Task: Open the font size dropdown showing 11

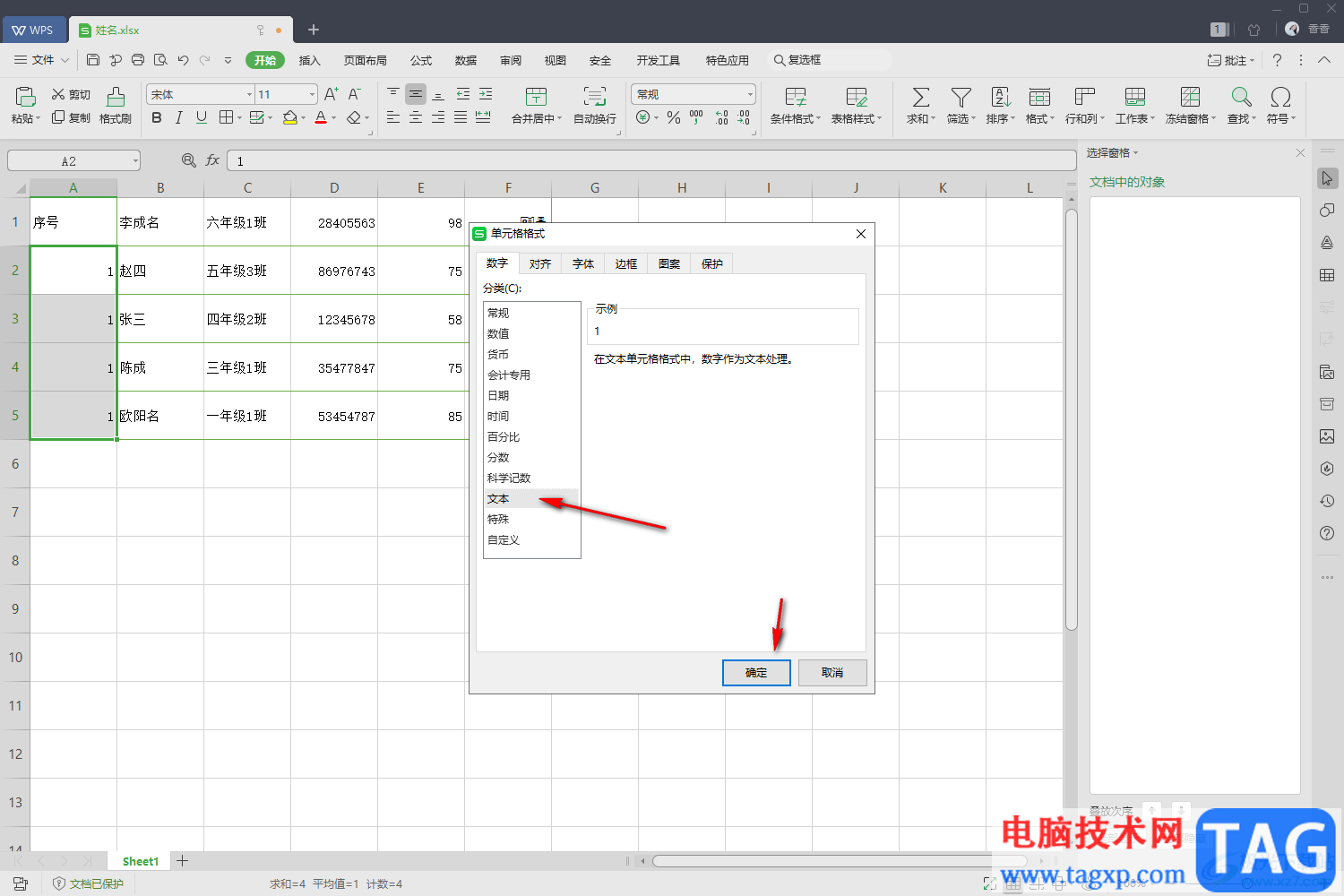Action: click(x=312, y=94)
